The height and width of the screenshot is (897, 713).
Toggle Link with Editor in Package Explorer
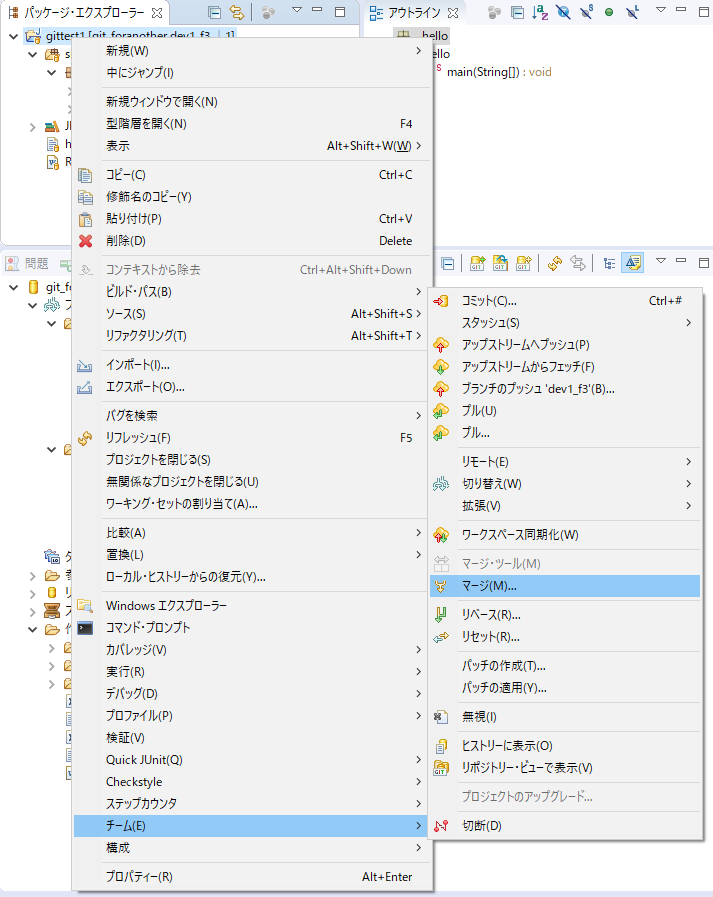(x=236, y=12)
